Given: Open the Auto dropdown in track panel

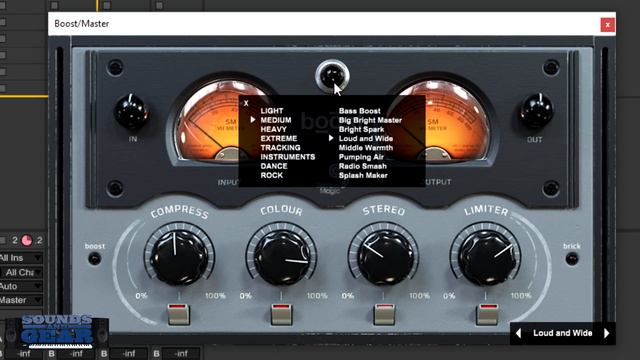Looking at the screenshot, I should click(20, 286).
